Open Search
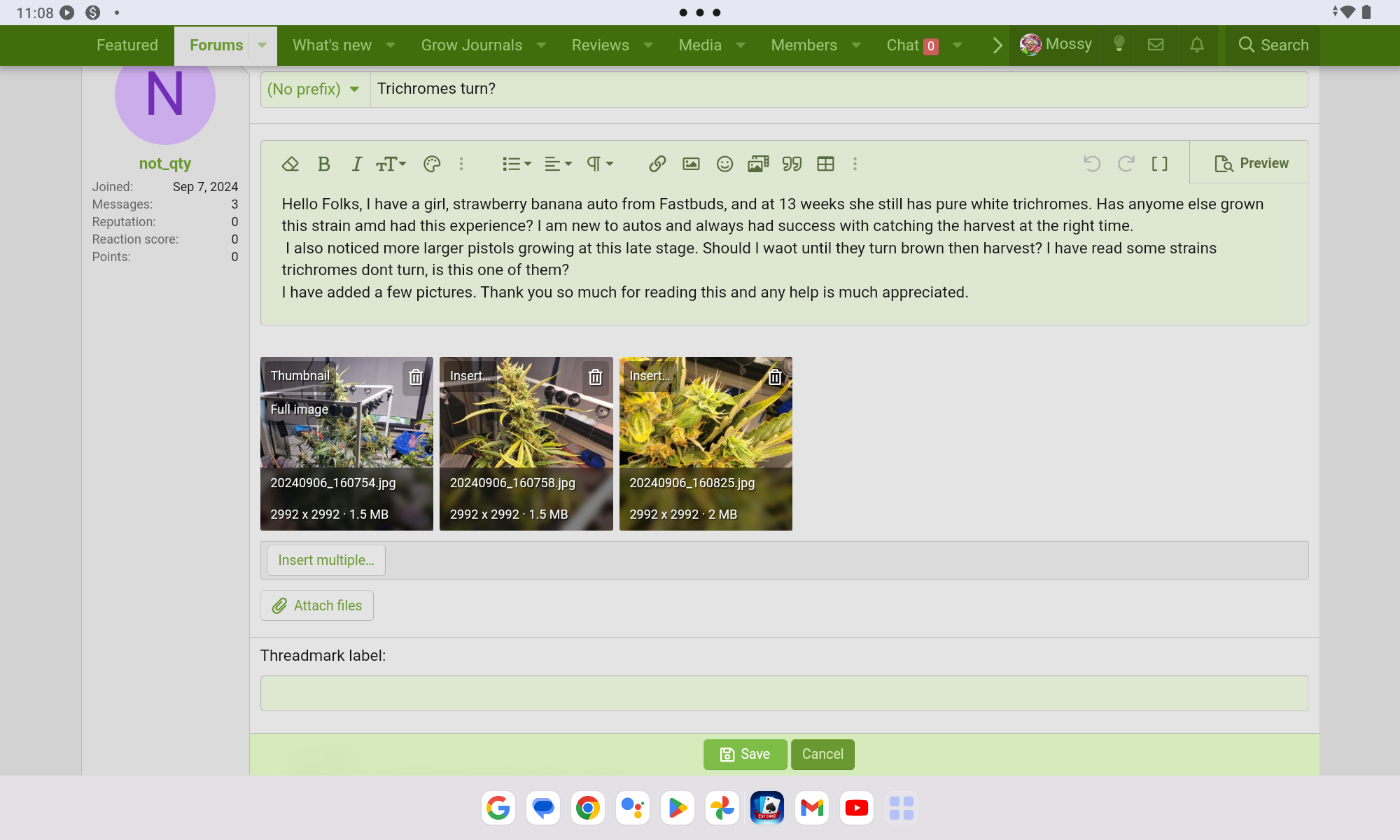 coord(1273,45)
